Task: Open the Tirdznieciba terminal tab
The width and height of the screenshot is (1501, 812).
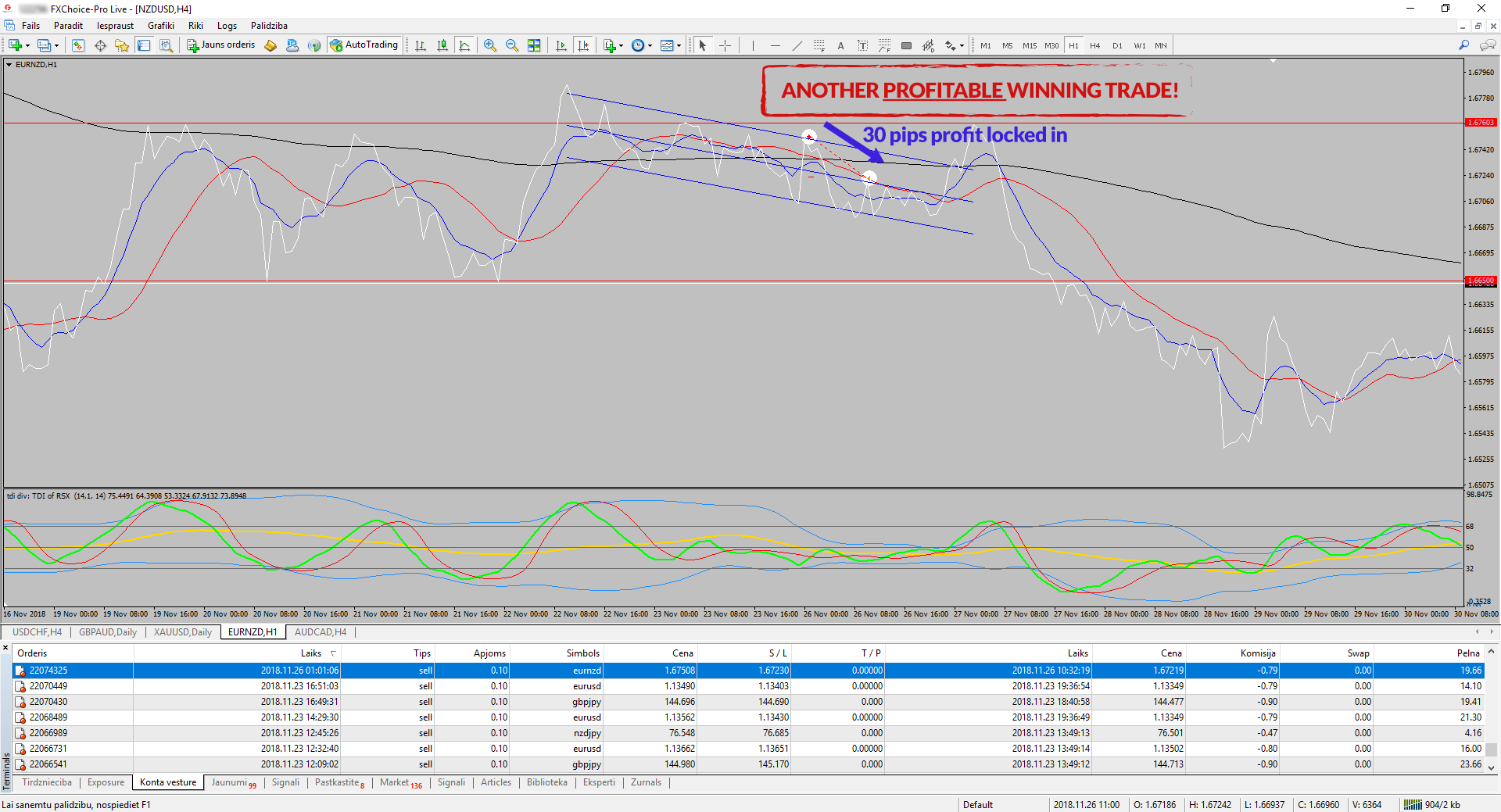Action: (47, 782)
